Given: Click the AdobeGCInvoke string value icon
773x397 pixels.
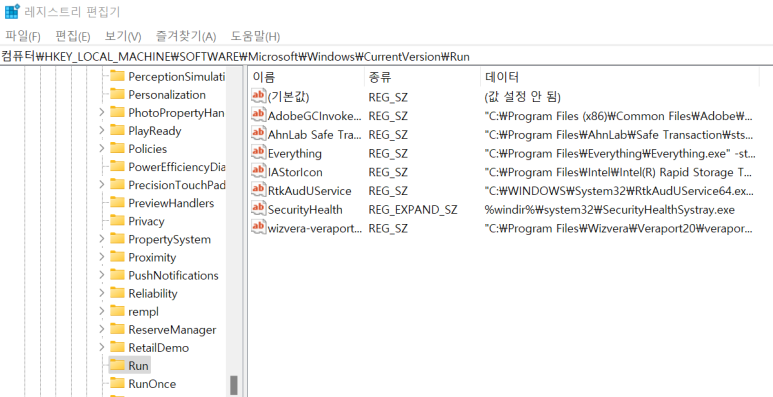Looking at the screenshot, I should (x=259, y=115).
